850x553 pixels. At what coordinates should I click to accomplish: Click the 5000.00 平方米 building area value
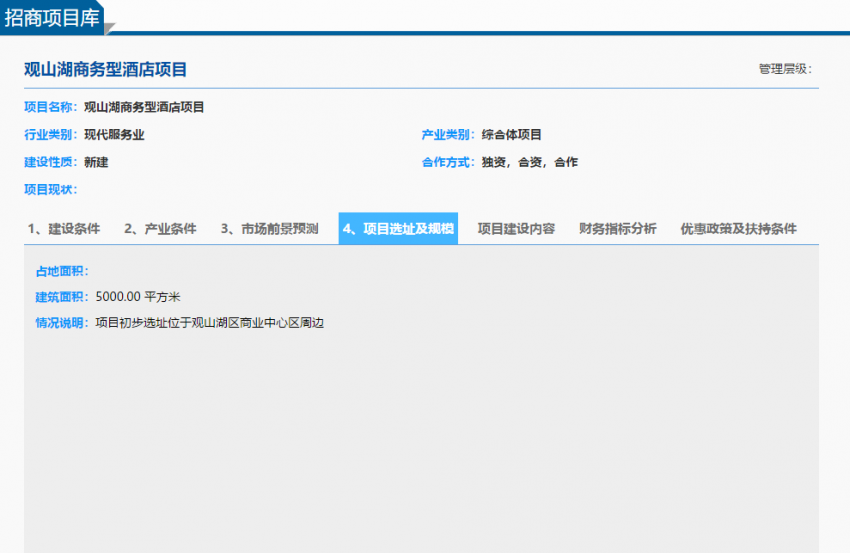click(138, 297)
